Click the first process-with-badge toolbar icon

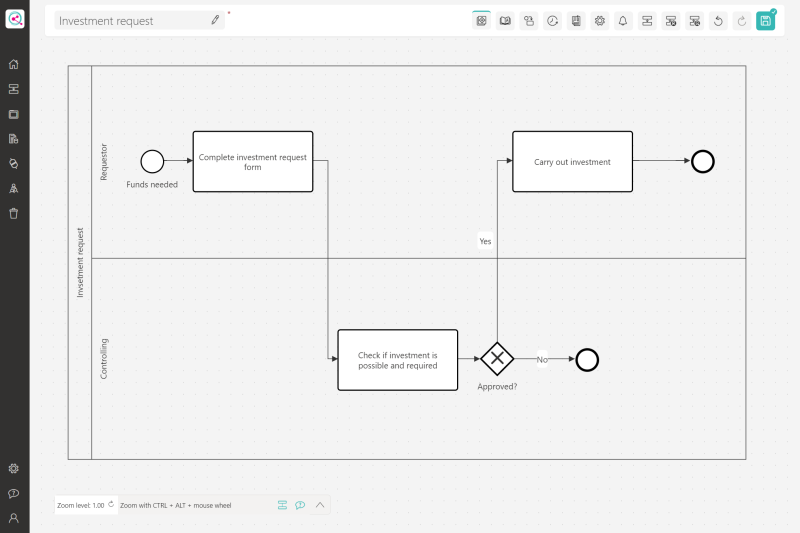(x=671, y=21)
